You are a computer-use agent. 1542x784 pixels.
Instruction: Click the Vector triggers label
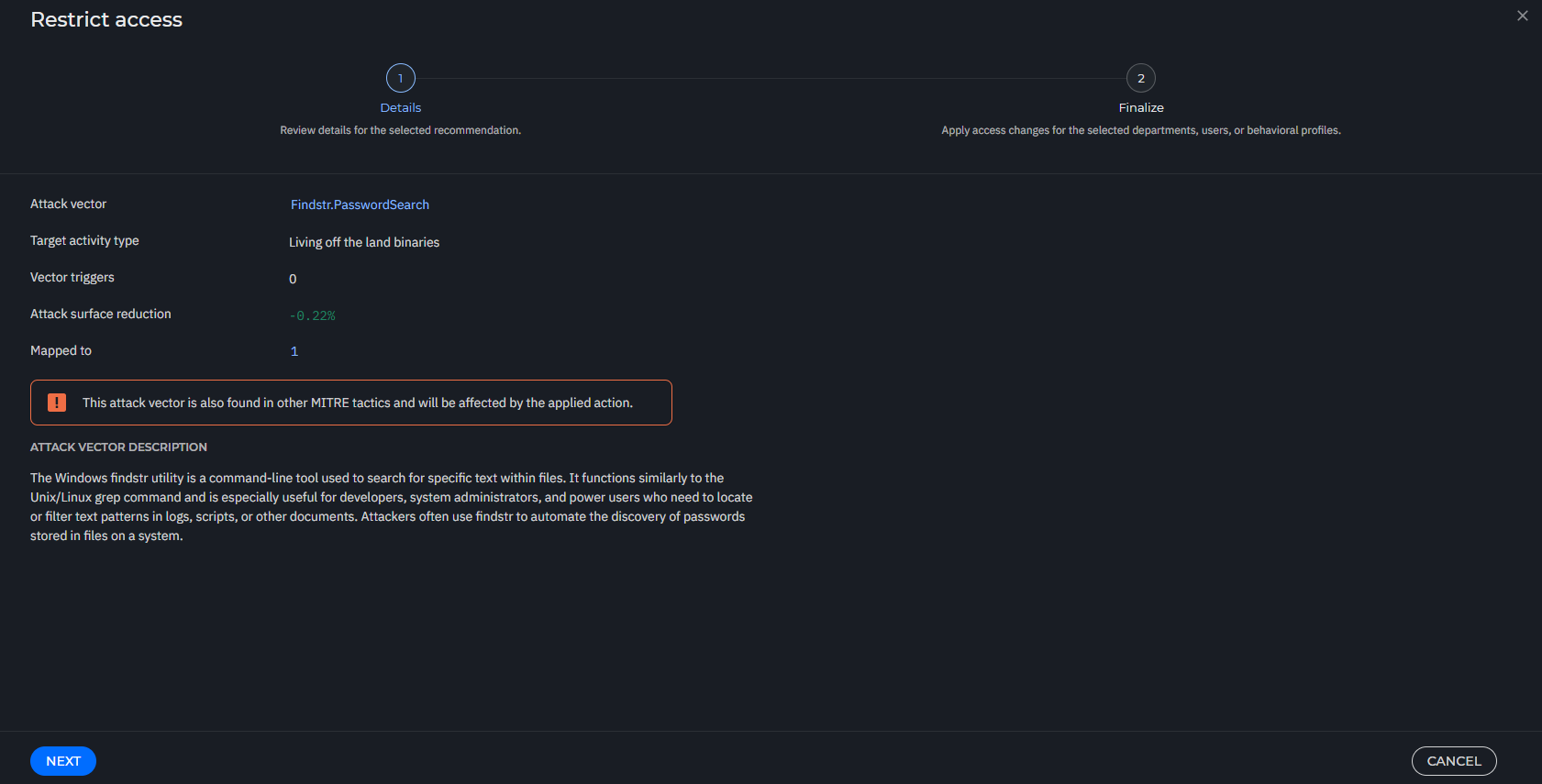click(x=72, y=277)
